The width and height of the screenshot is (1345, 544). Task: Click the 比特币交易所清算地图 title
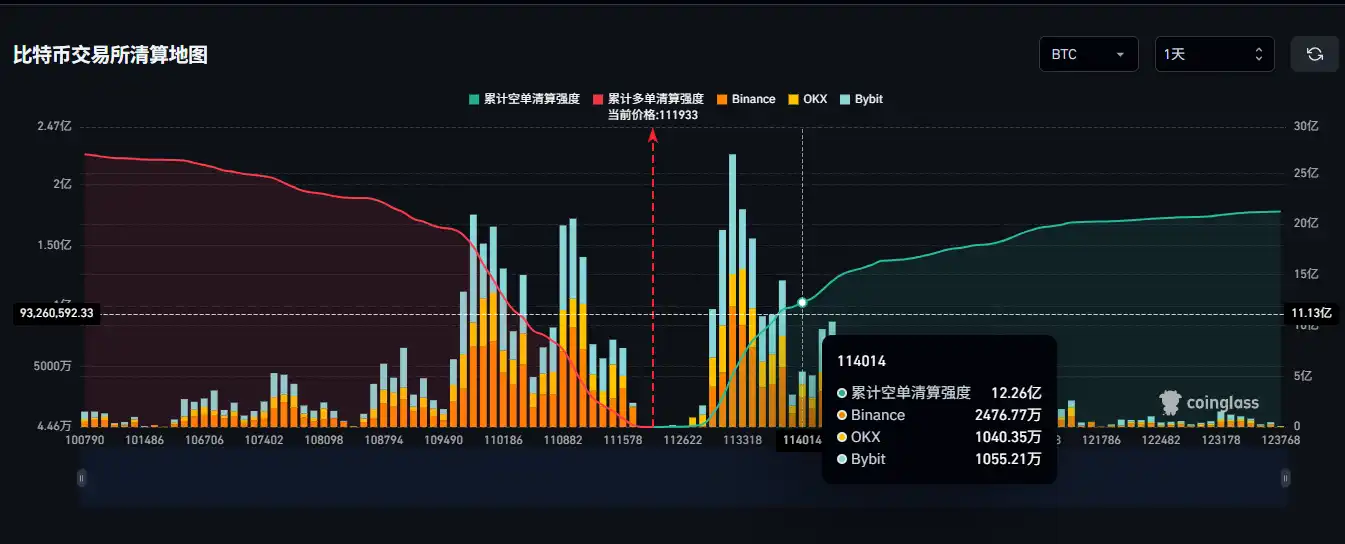click(110, 55)
